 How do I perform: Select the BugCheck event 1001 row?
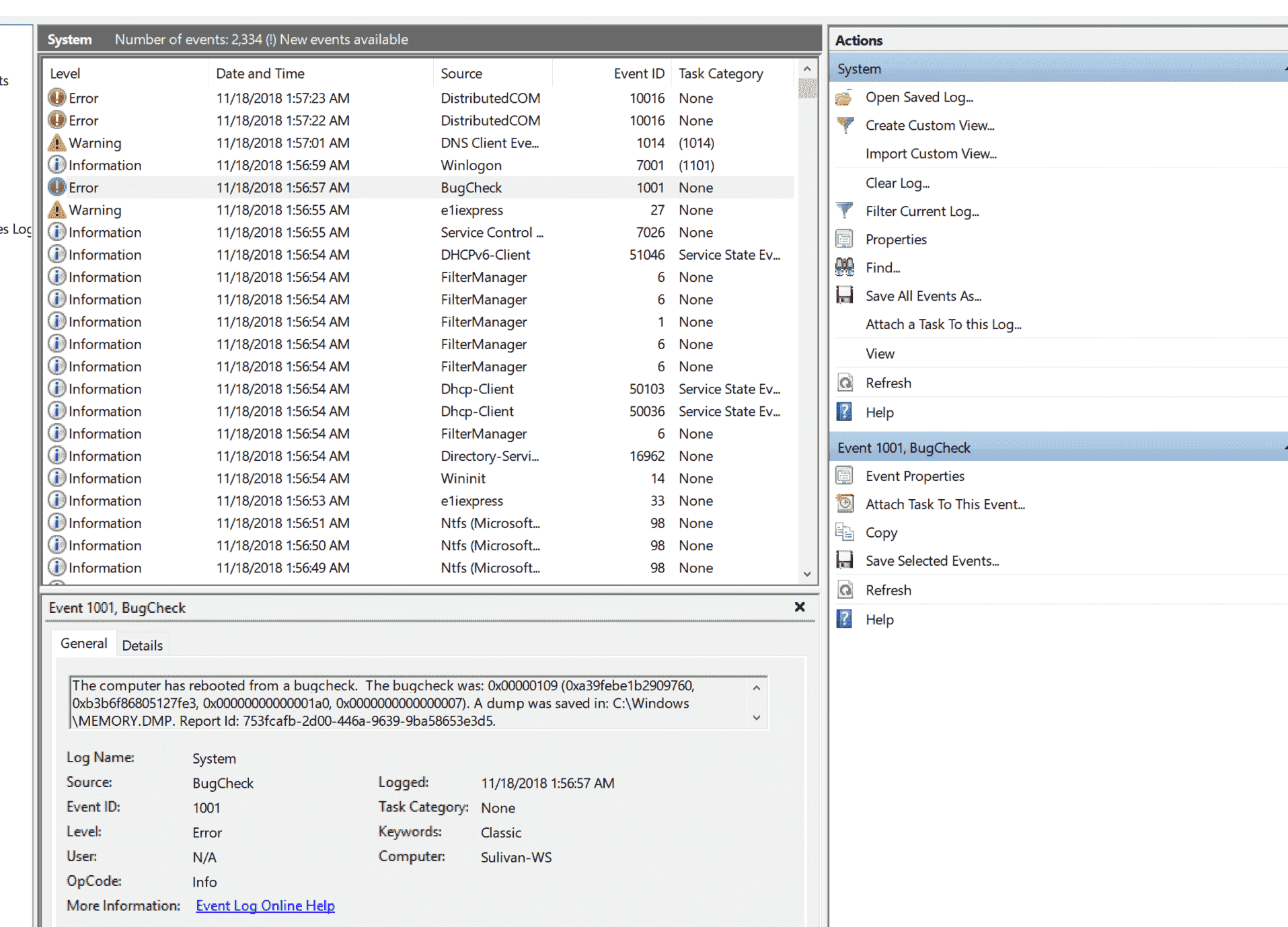420,188
